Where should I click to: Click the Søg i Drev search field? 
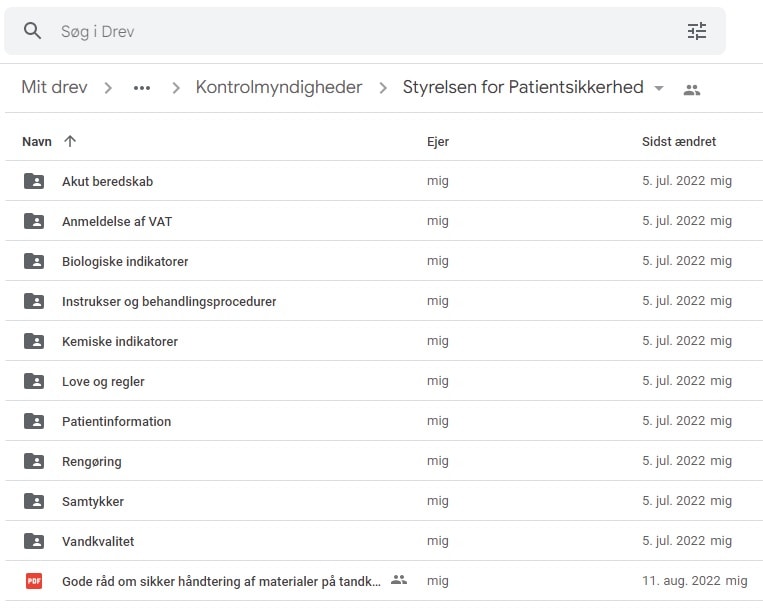point(365,31)
